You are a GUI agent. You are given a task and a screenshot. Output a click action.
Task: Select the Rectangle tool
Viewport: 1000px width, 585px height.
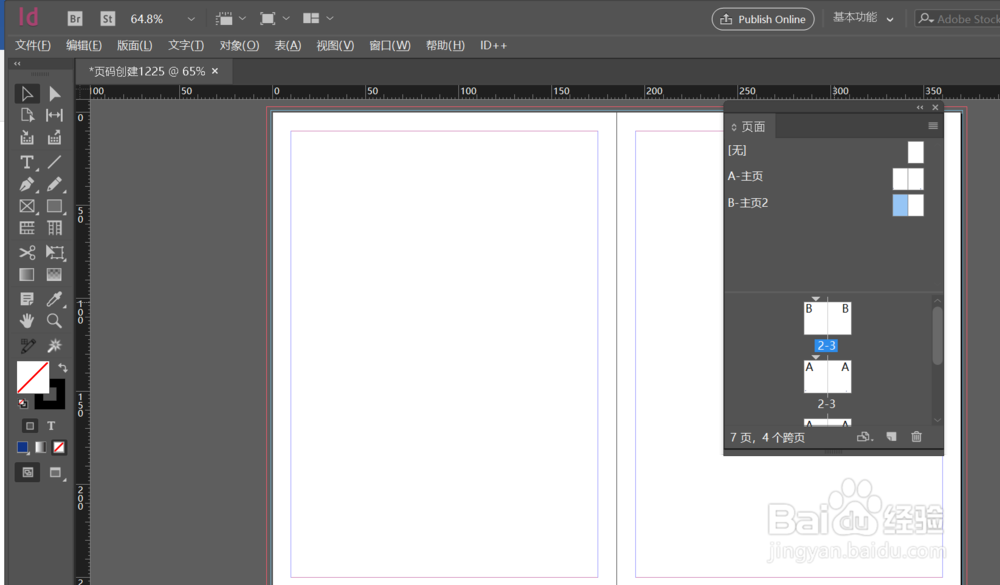click(x=55, y=206)
